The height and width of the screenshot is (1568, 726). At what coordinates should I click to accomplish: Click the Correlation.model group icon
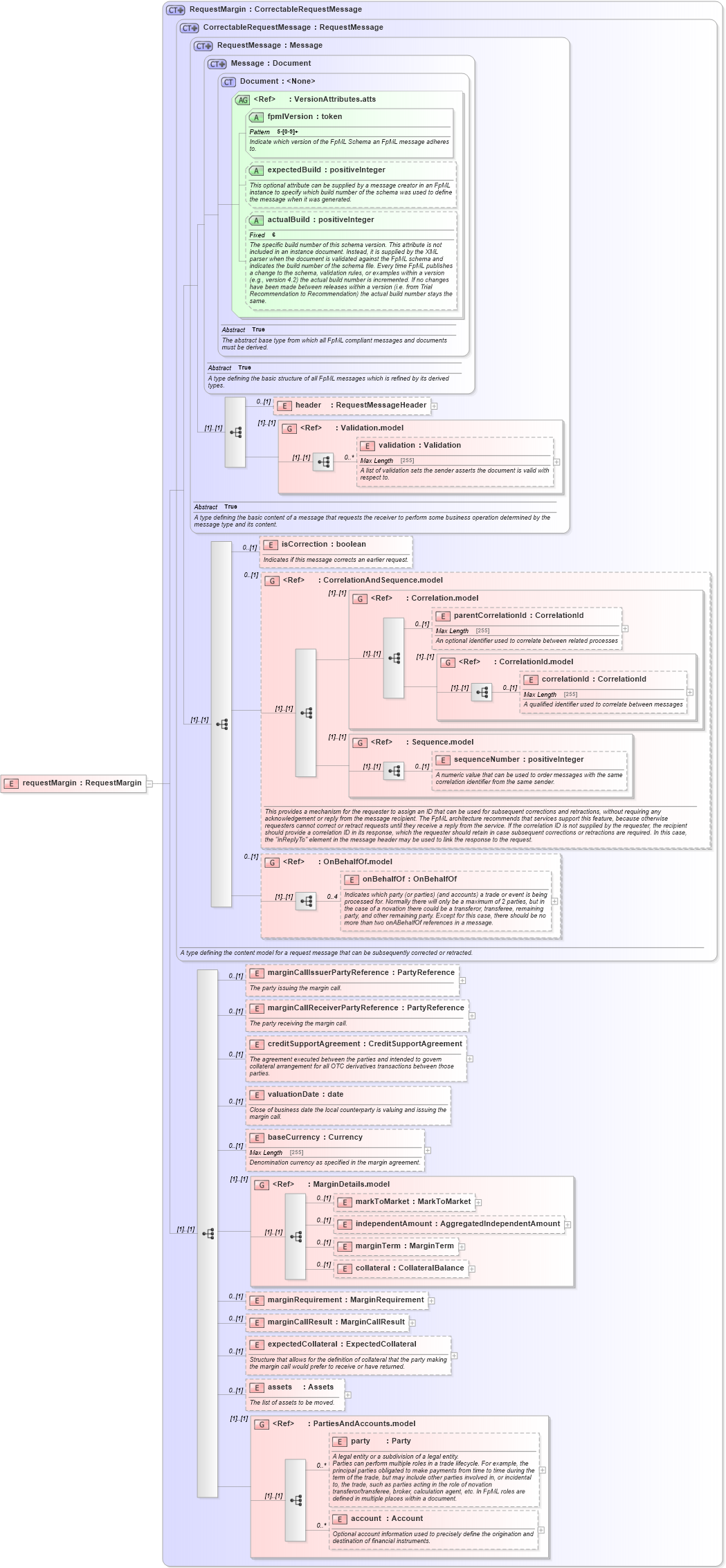(360, 599)
